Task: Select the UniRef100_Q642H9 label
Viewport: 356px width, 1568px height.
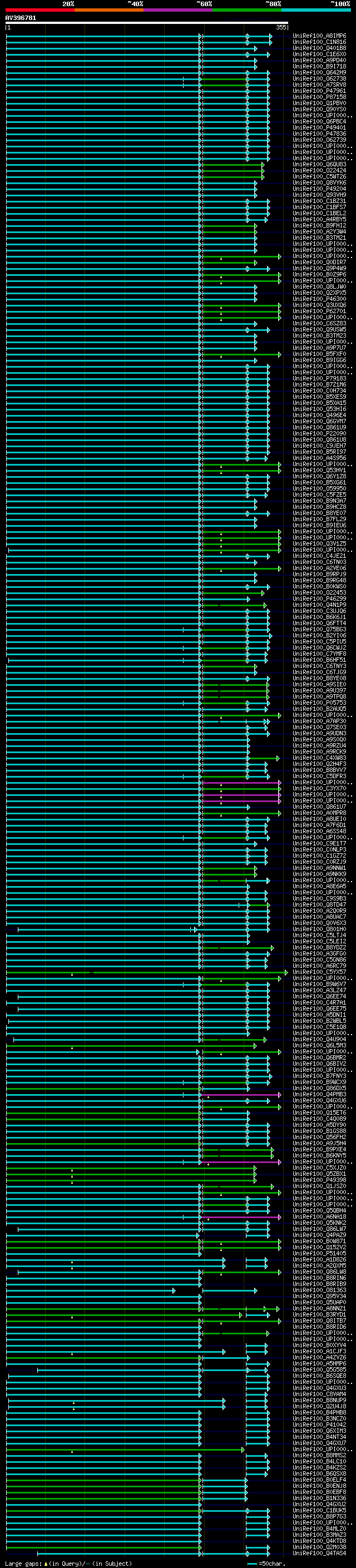Action: 319,72
